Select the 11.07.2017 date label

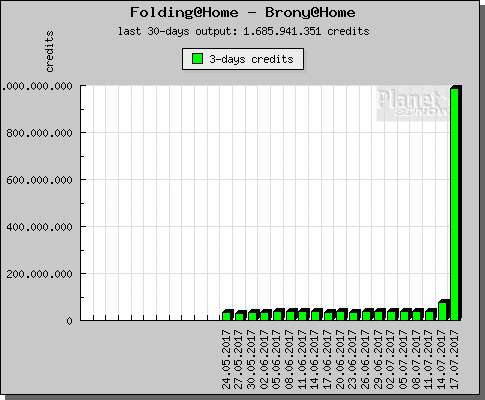tap(429, 359)
